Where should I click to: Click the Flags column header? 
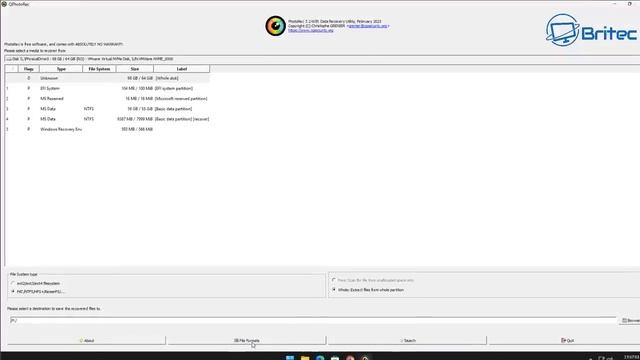[x=29, y=69]
